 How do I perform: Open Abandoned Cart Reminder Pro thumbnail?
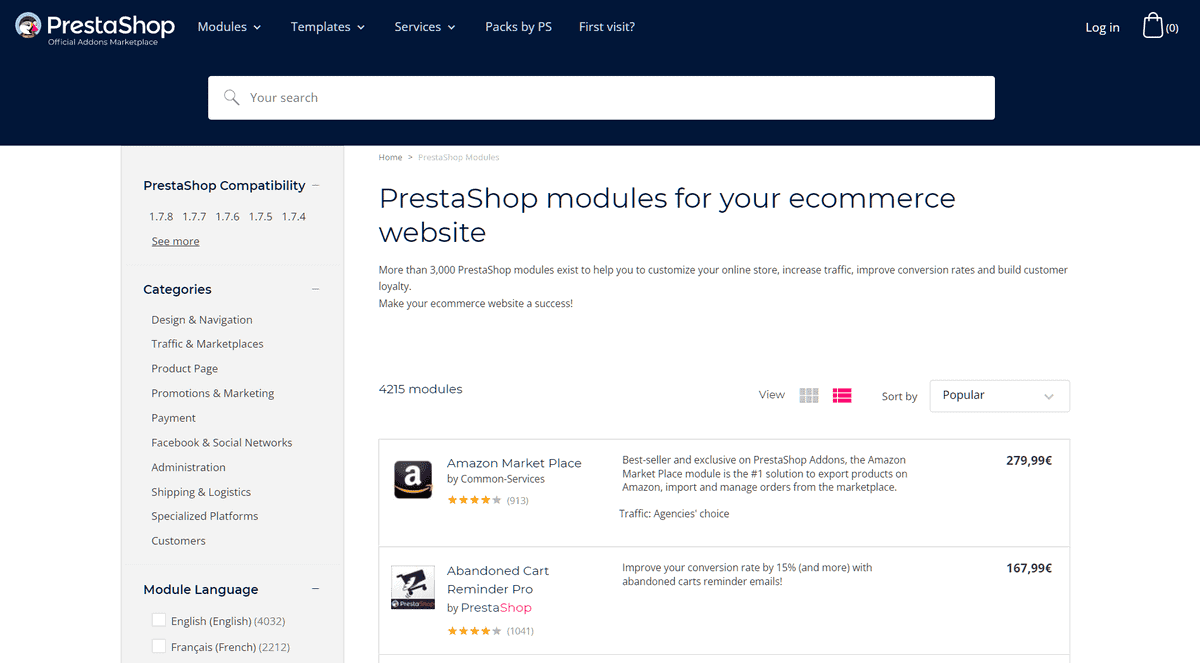pos(412,588)
